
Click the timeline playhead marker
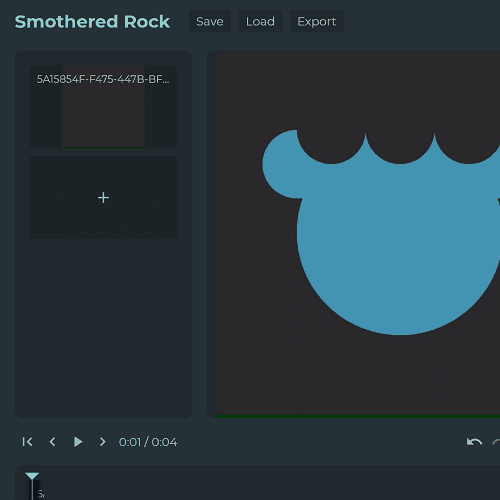click(32, 477)
